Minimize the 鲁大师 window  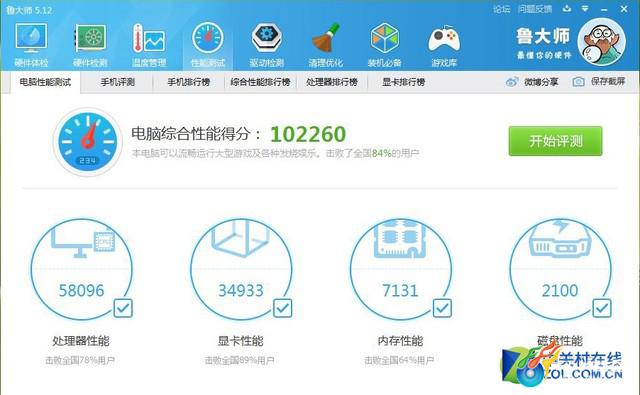pyautogui.click(x=604, y=9)
